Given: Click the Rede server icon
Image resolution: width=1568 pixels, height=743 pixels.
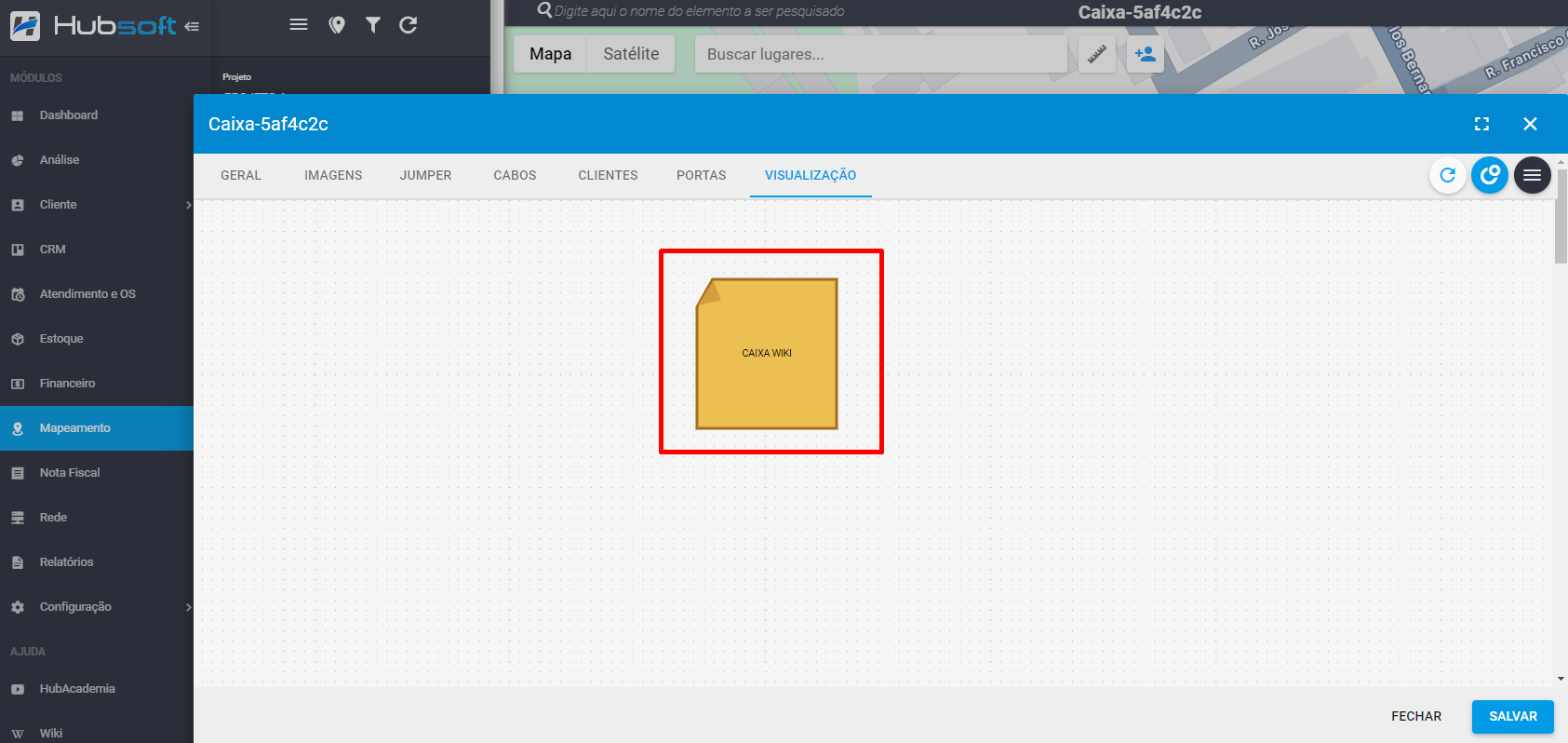Looking at the screenshot, I should coord(18,518).
